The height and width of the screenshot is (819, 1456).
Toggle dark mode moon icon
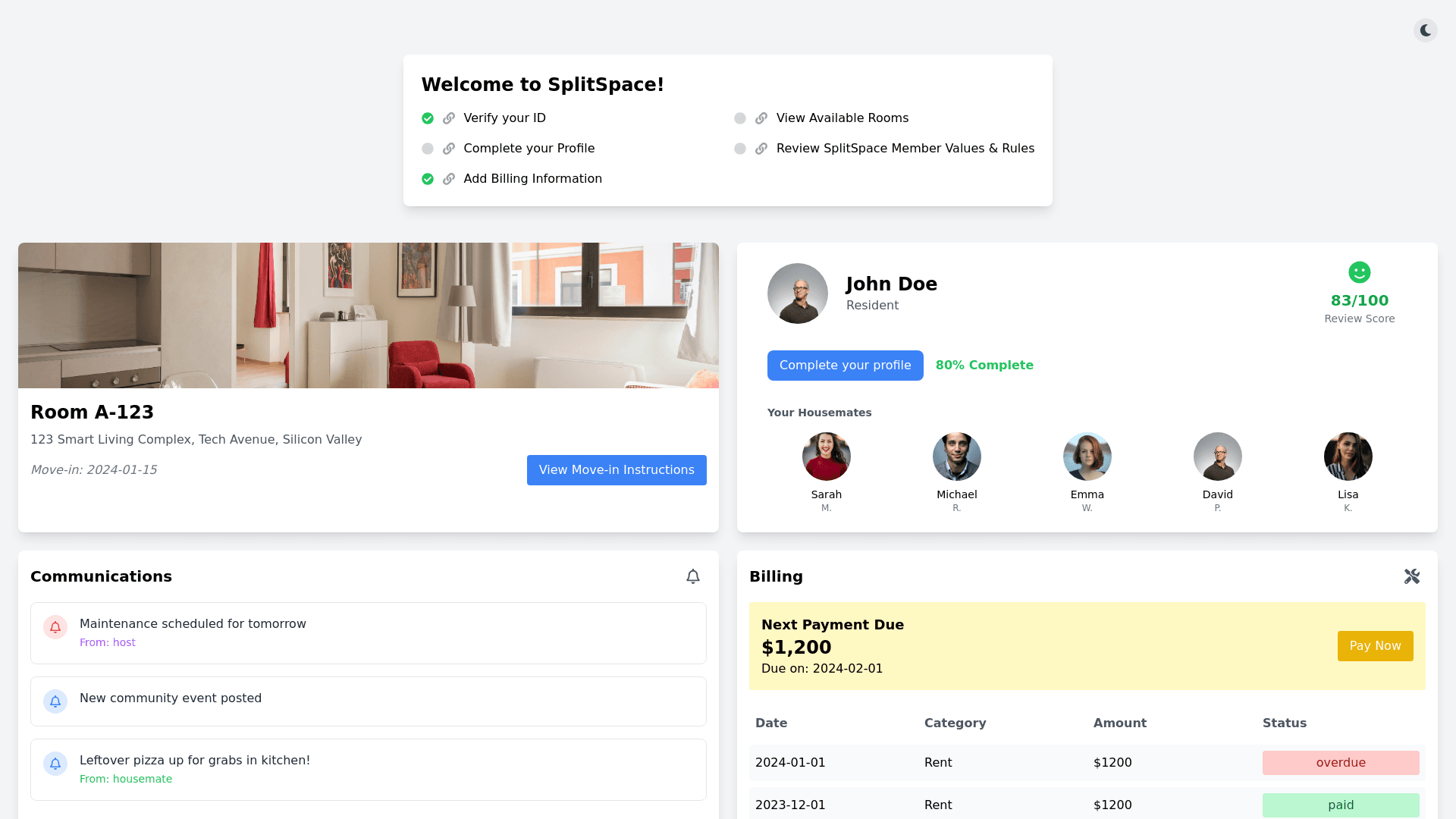pos(1426,30)
